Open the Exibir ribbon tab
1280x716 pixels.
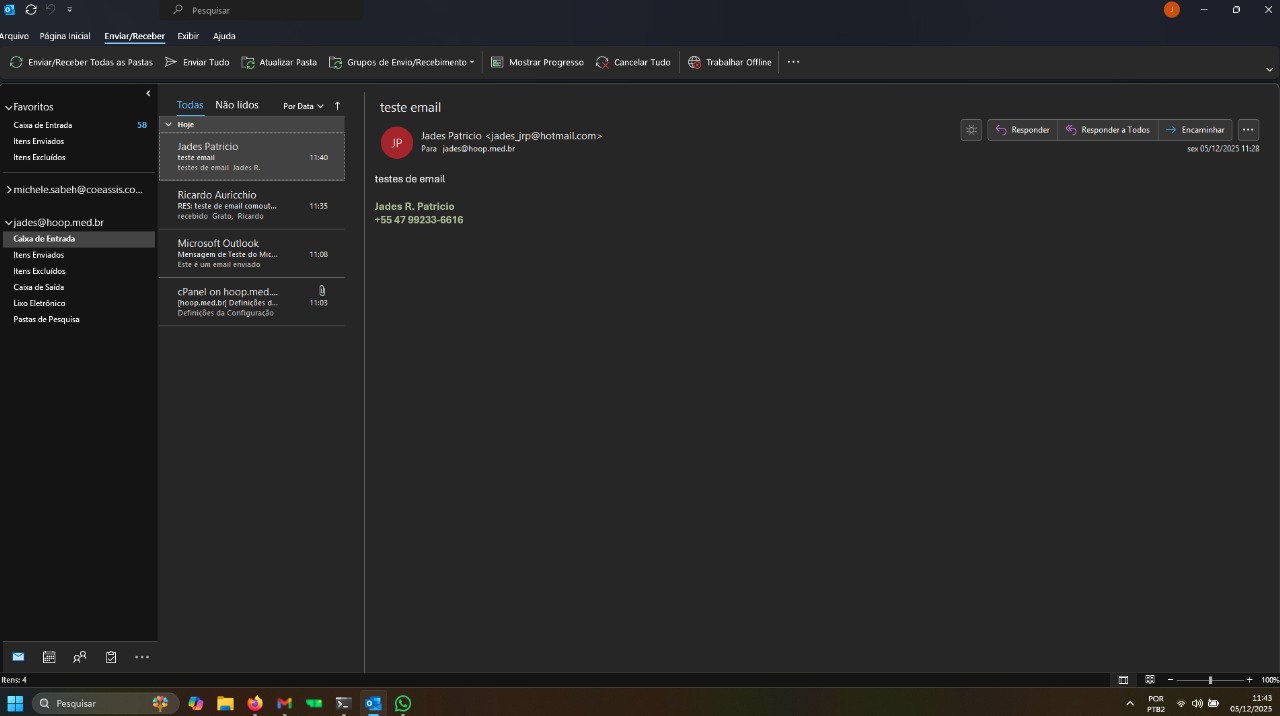[x=188, y=36]
